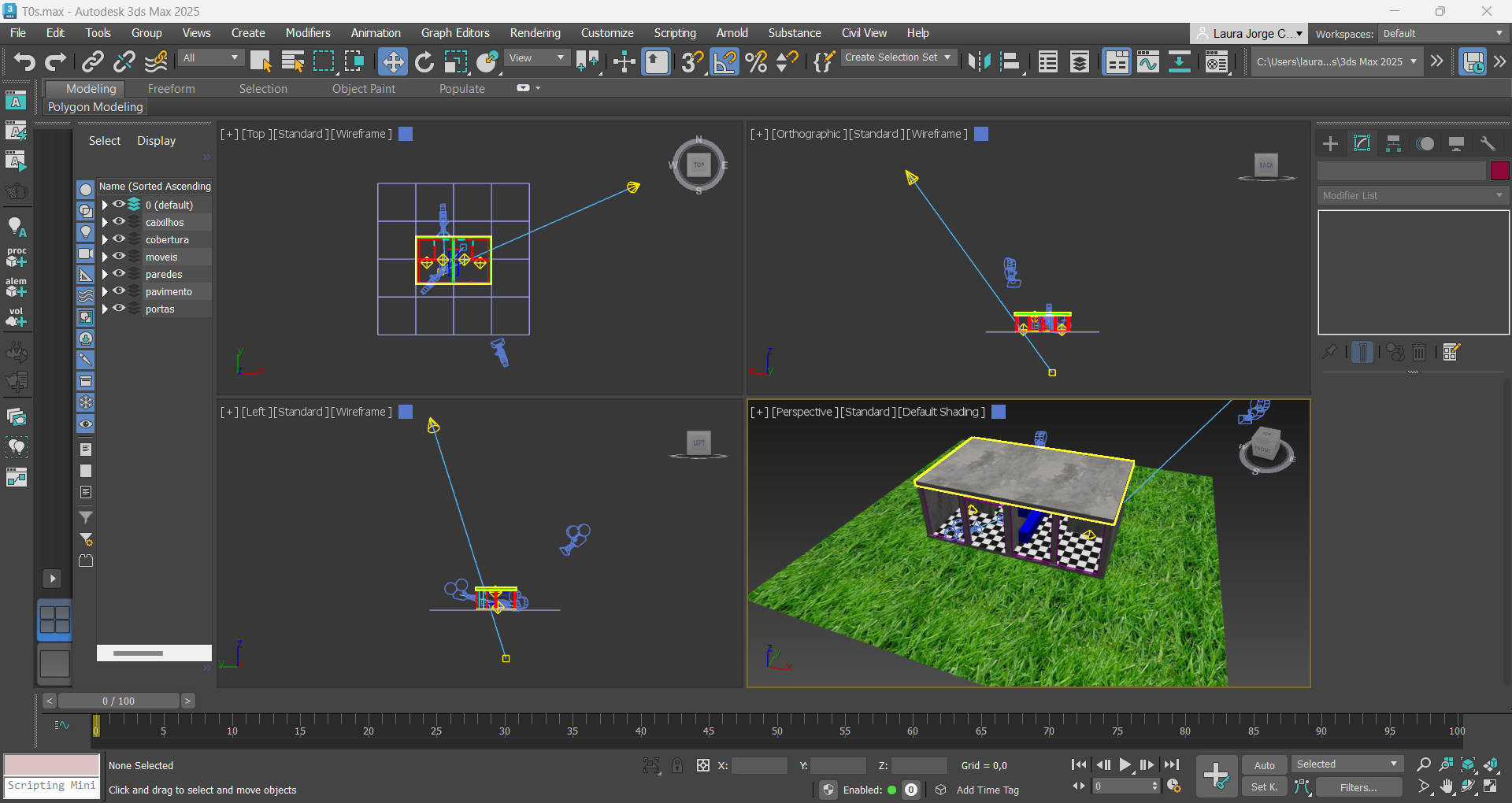Open the selection filter All dropdown
This screenshot has width=1512, height=803.
click(210, 57)
